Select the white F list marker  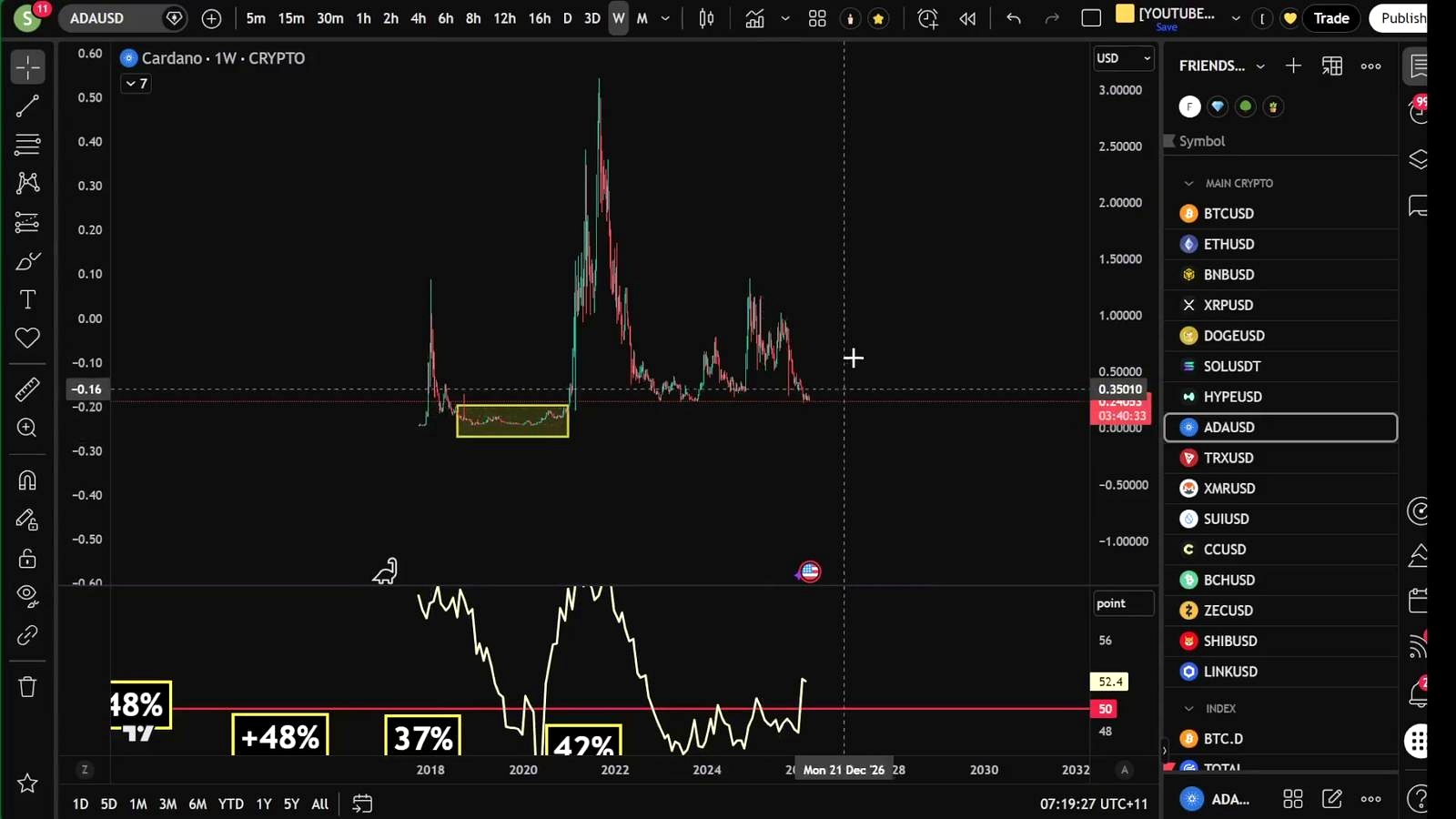pos(1189,106)
